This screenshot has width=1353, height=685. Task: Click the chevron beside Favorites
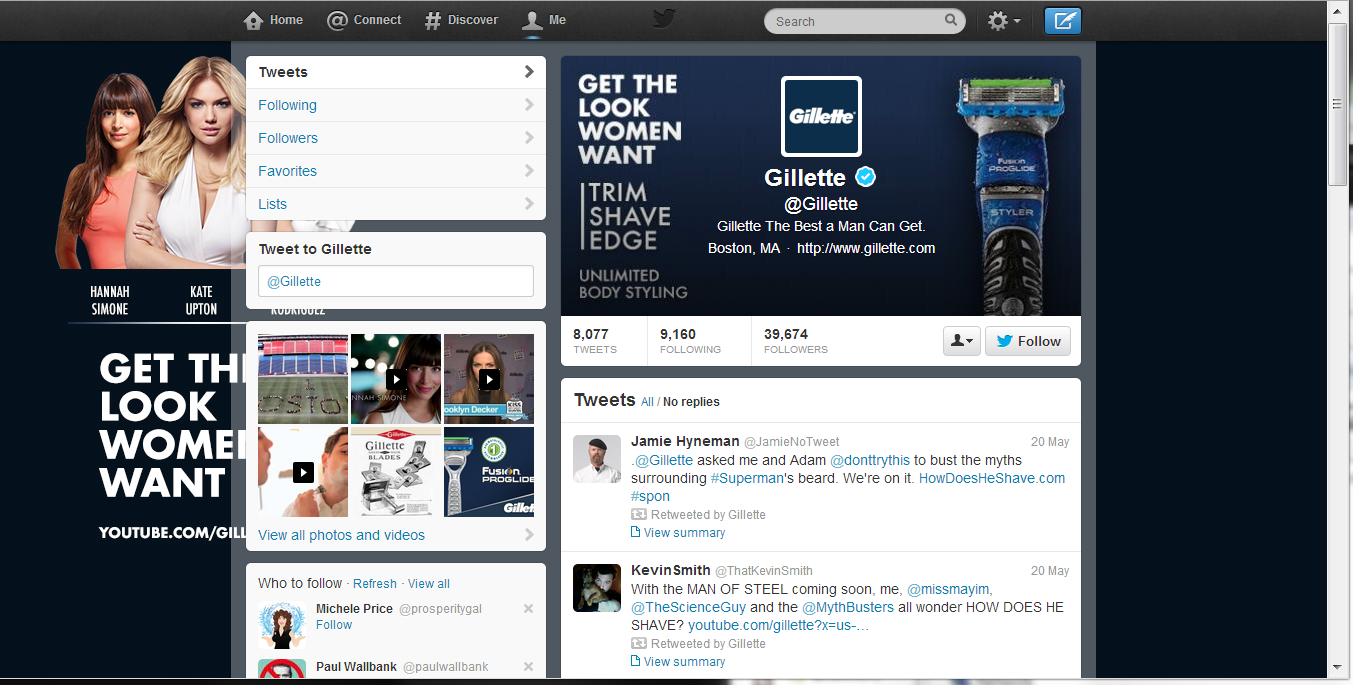[x=529, y=171]
